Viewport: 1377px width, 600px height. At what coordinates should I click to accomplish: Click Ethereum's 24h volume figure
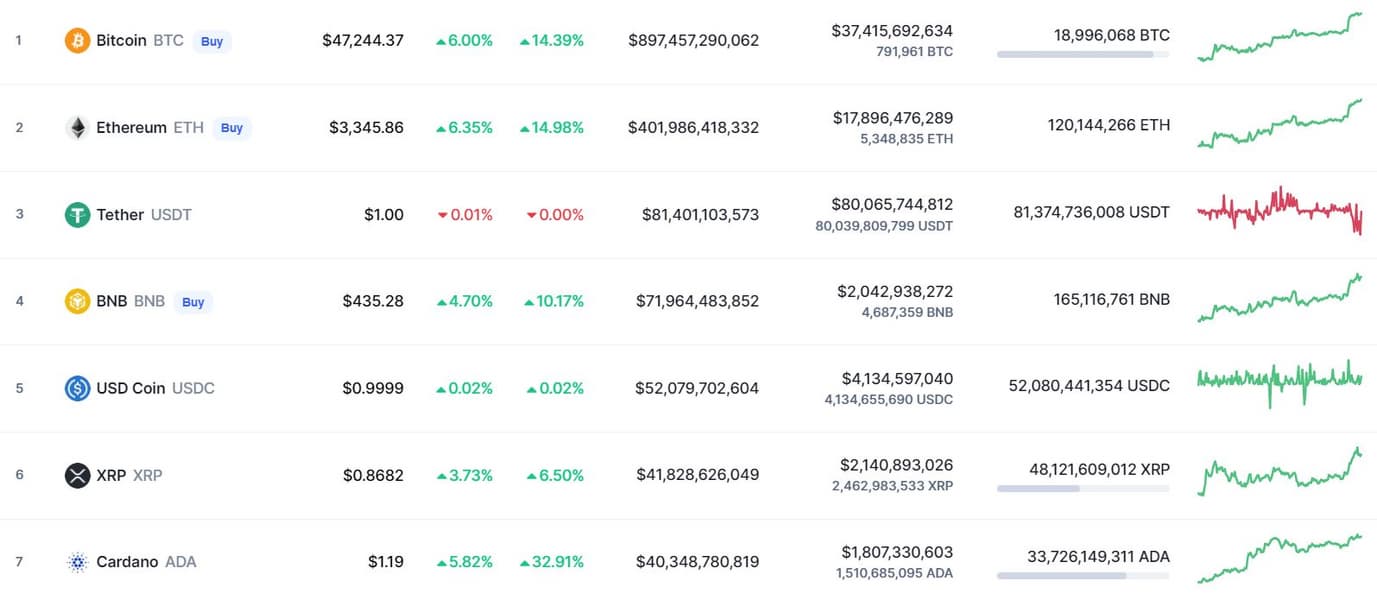[892, 118]
